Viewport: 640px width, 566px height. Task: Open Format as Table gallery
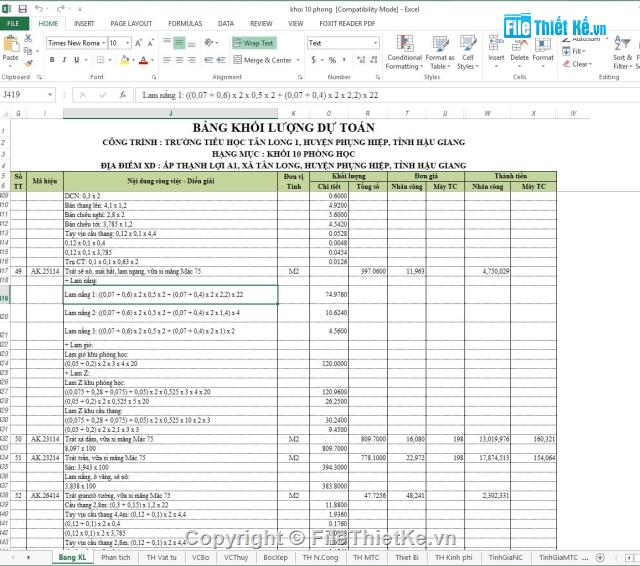point(440,52)
